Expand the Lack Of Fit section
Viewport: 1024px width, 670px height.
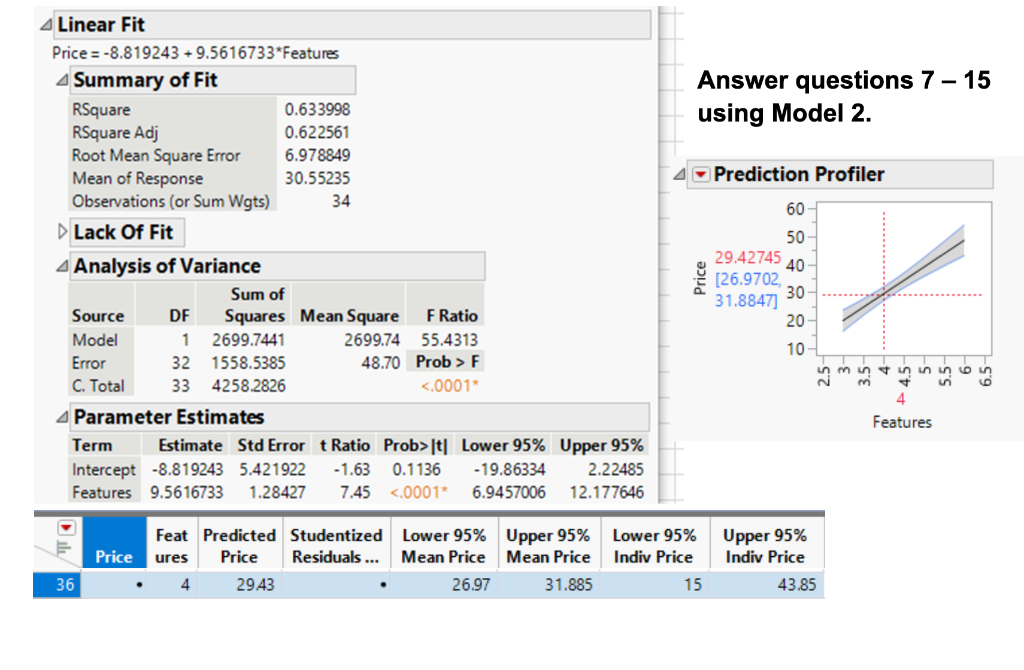[x=61, y=231]
